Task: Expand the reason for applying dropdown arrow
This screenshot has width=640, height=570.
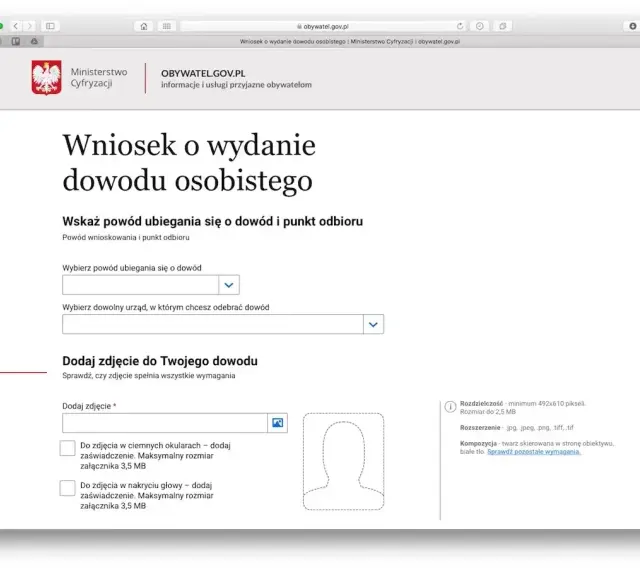Action: 229,285
